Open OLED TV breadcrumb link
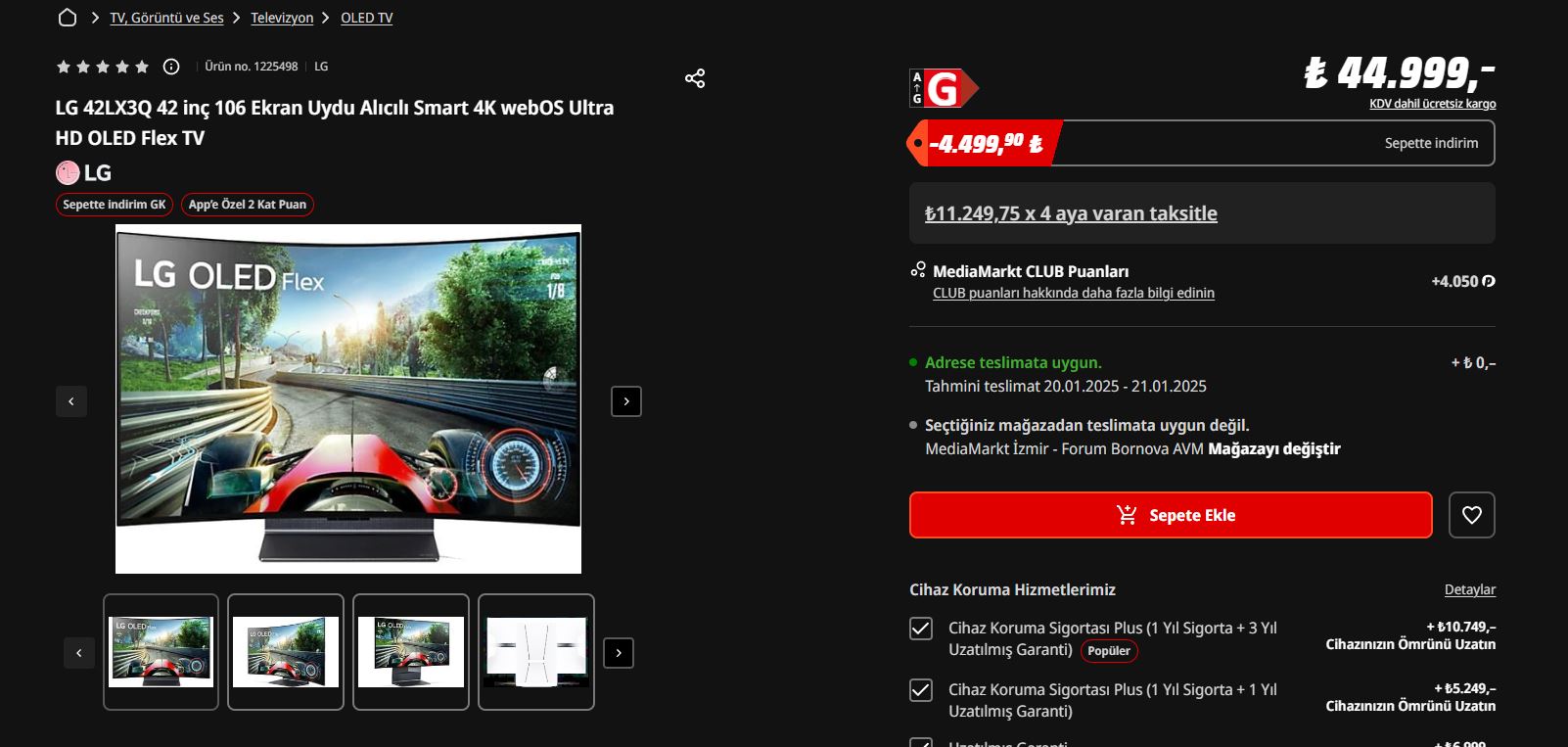The image size is (1568, 747). 366,18
